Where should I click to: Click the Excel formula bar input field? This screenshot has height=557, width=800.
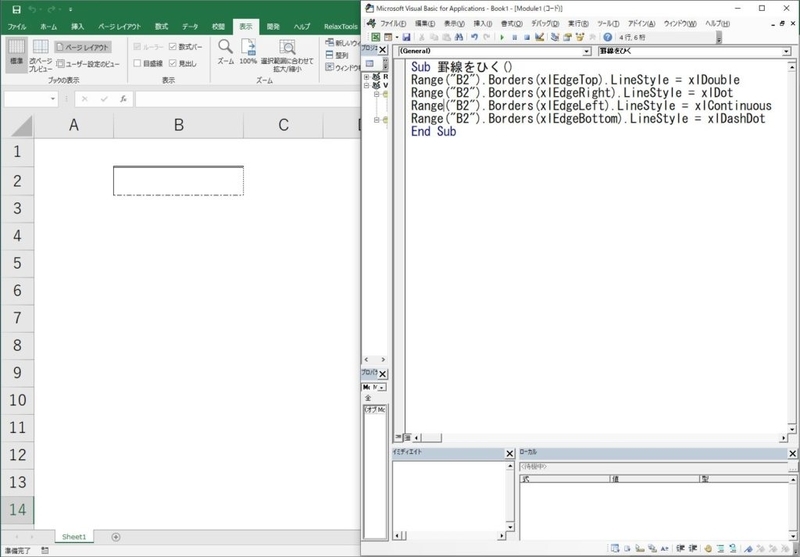point(247,99)
